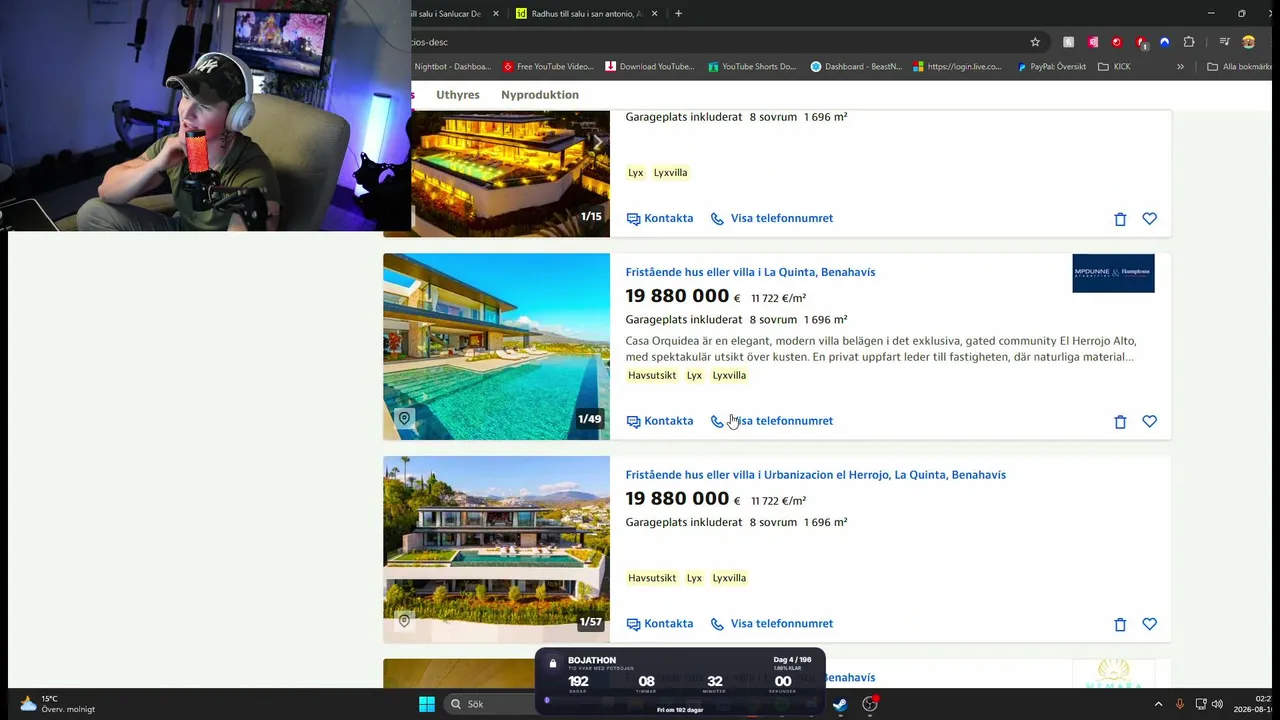Screen dimensions: 1280x720
Task: Show map location on the 1/57 photo
Action: point(404,621)
